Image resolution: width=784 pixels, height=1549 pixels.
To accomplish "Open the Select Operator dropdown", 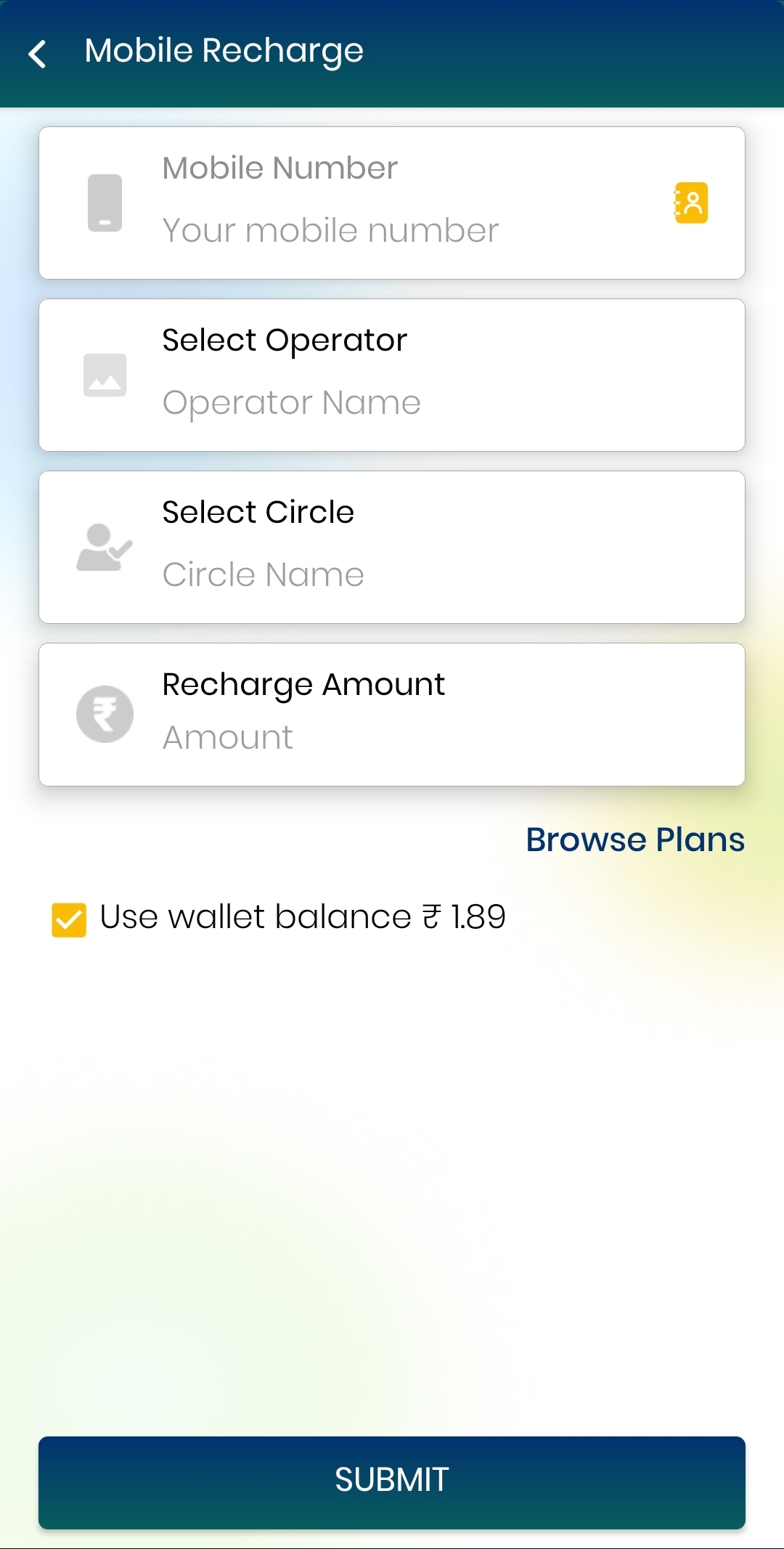I will pyautogui.click(x=392, y=375).
